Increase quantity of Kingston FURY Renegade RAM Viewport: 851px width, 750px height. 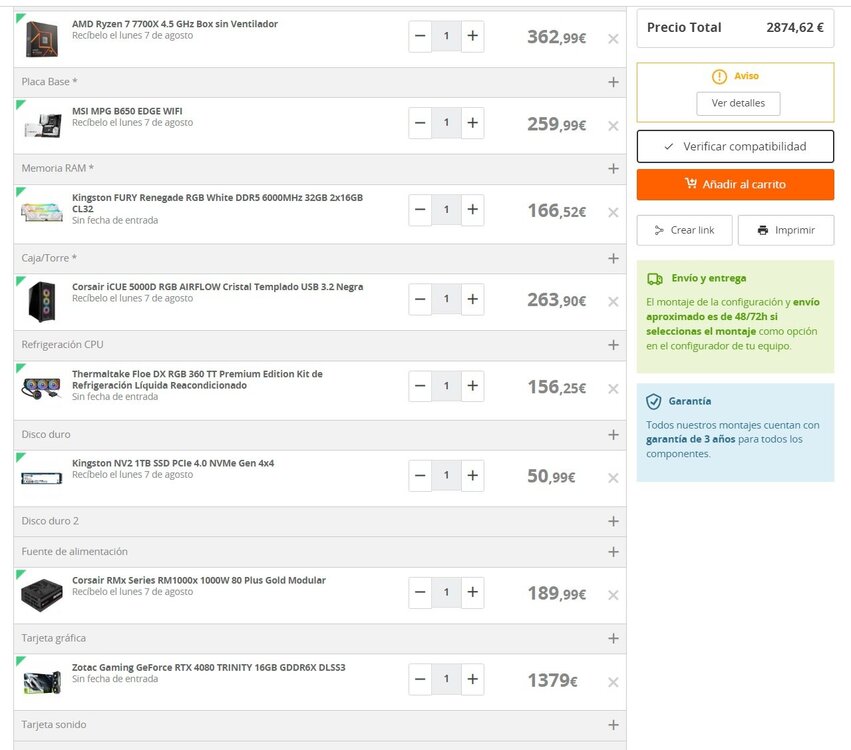point(473,209)
